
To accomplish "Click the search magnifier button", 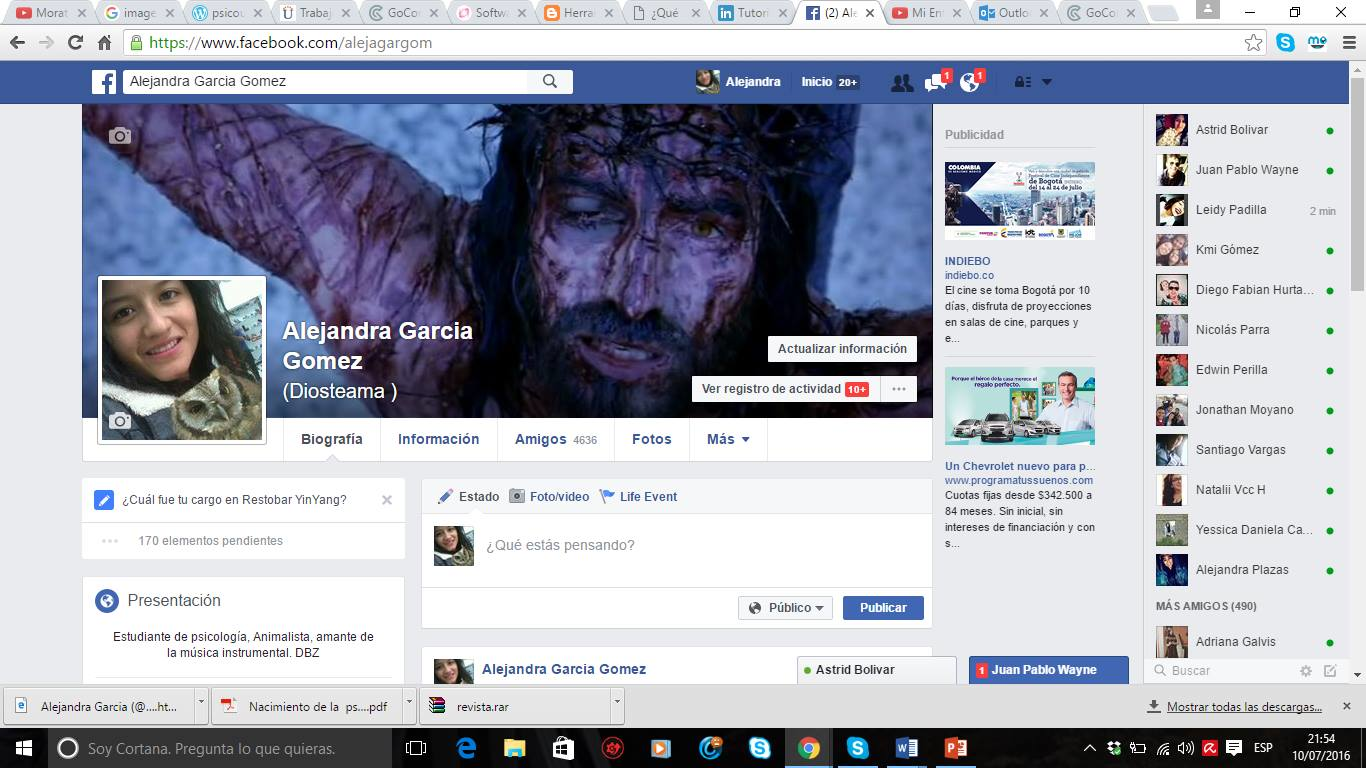I will [x=549, y=82].
